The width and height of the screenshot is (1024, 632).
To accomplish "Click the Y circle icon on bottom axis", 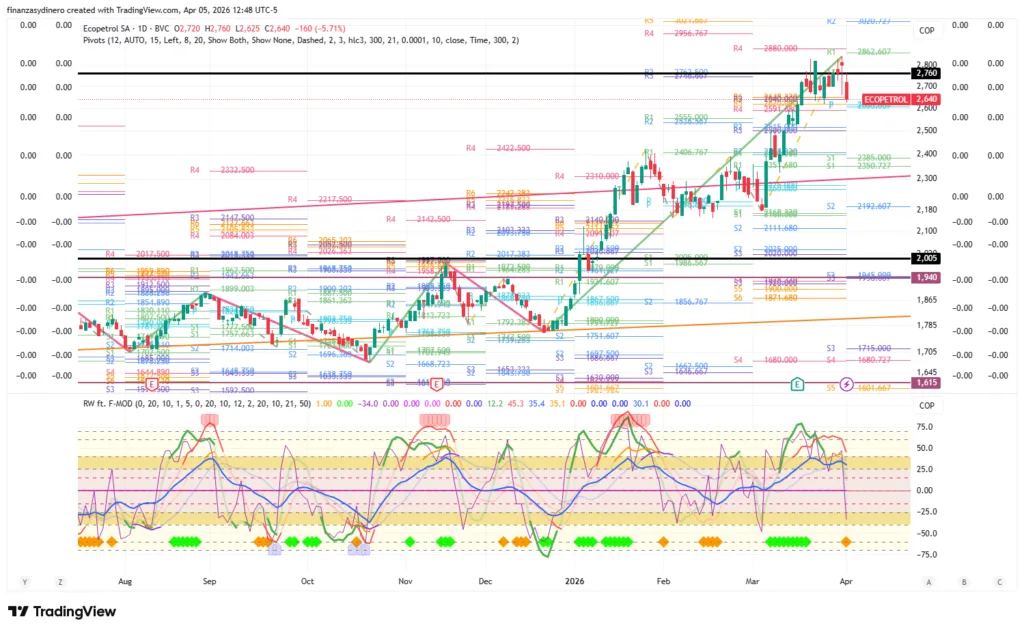I will point(23,581).
